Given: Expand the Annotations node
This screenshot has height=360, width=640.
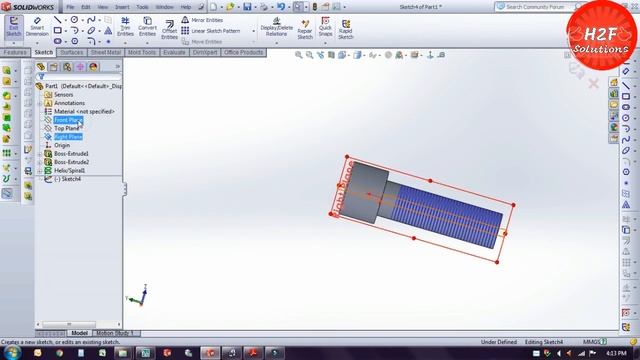Looking at the screenshot, I should point(40,103).
